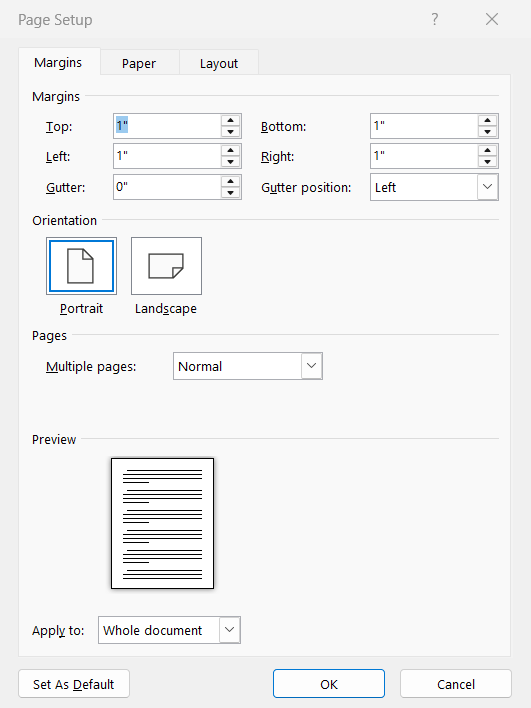
Task: Switch to the Paper tab
Action: pyautogui.click(x=139, y=64)
